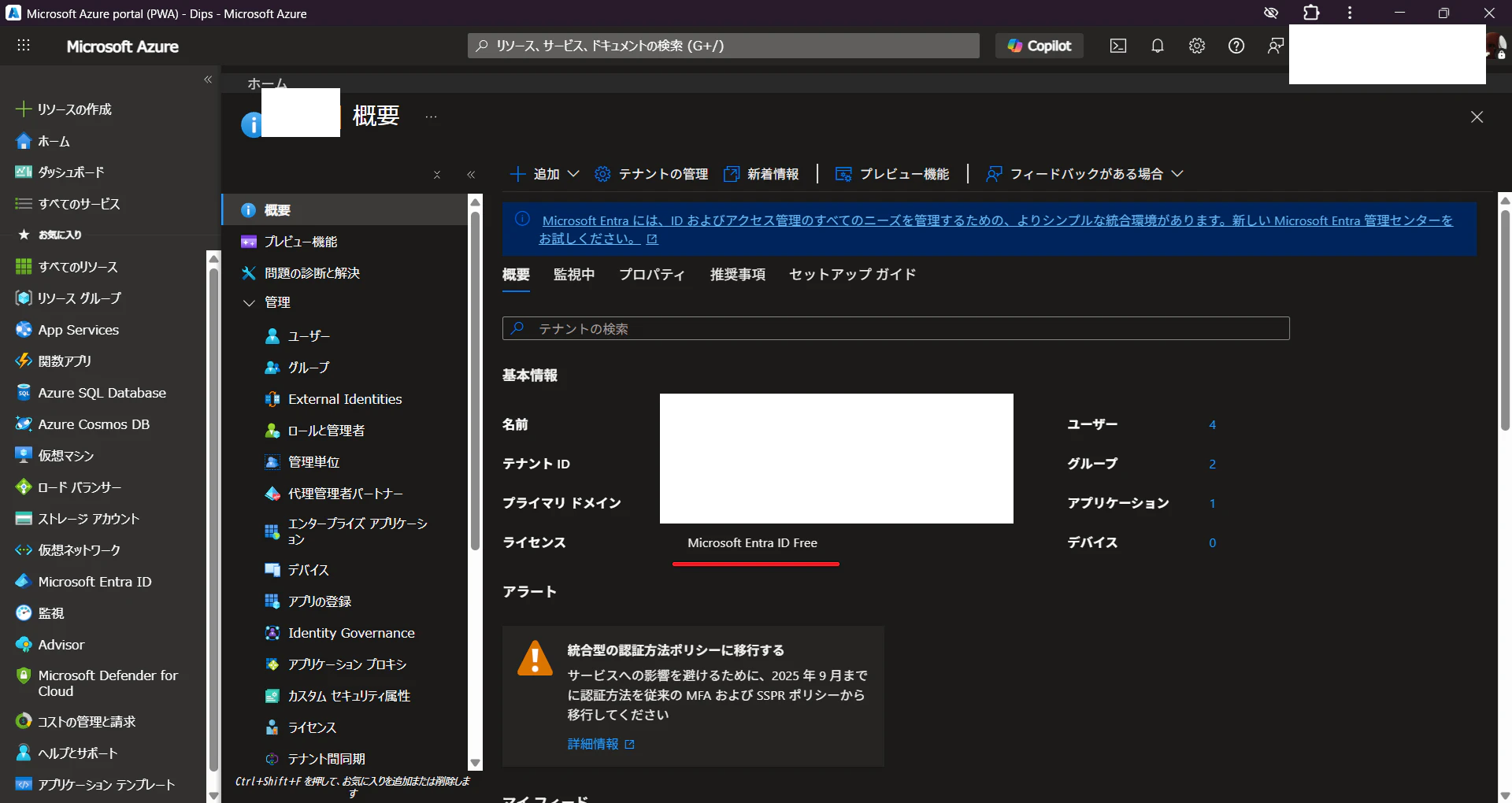Click the browser extensions puzzle icon
The height and width of the screenshot is (803, 1512).
[x=1311, y=13]
